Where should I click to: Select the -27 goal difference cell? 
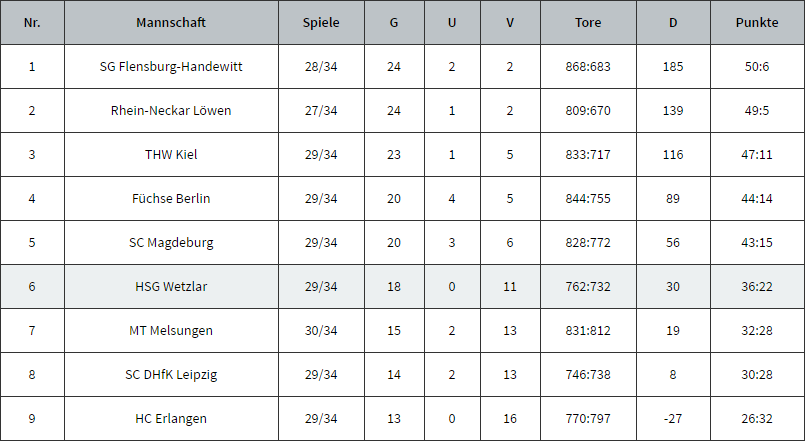pos(673,418)
